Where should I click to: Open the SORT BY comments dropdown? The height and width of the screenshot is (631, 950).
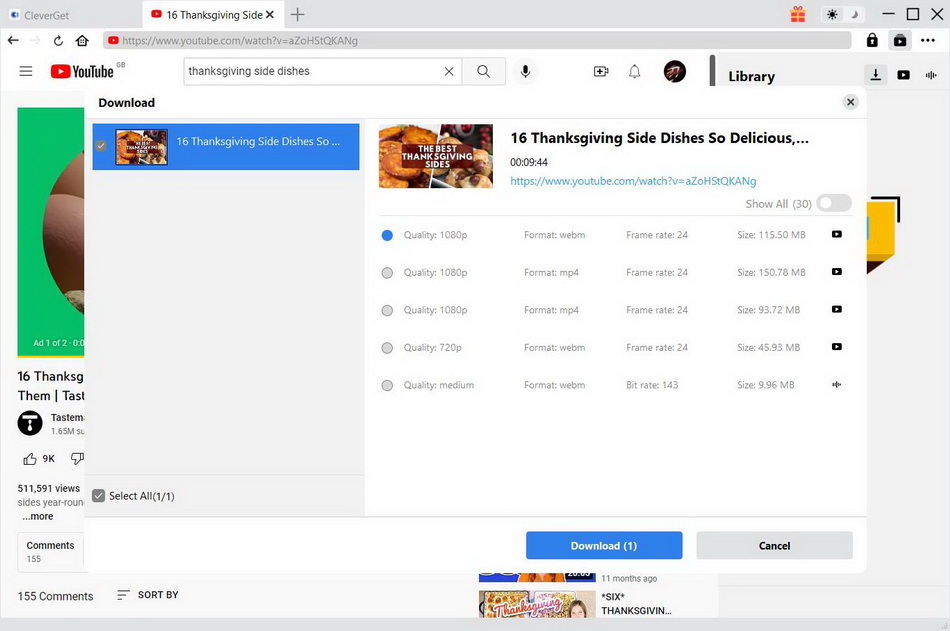(x=148, y=595)
